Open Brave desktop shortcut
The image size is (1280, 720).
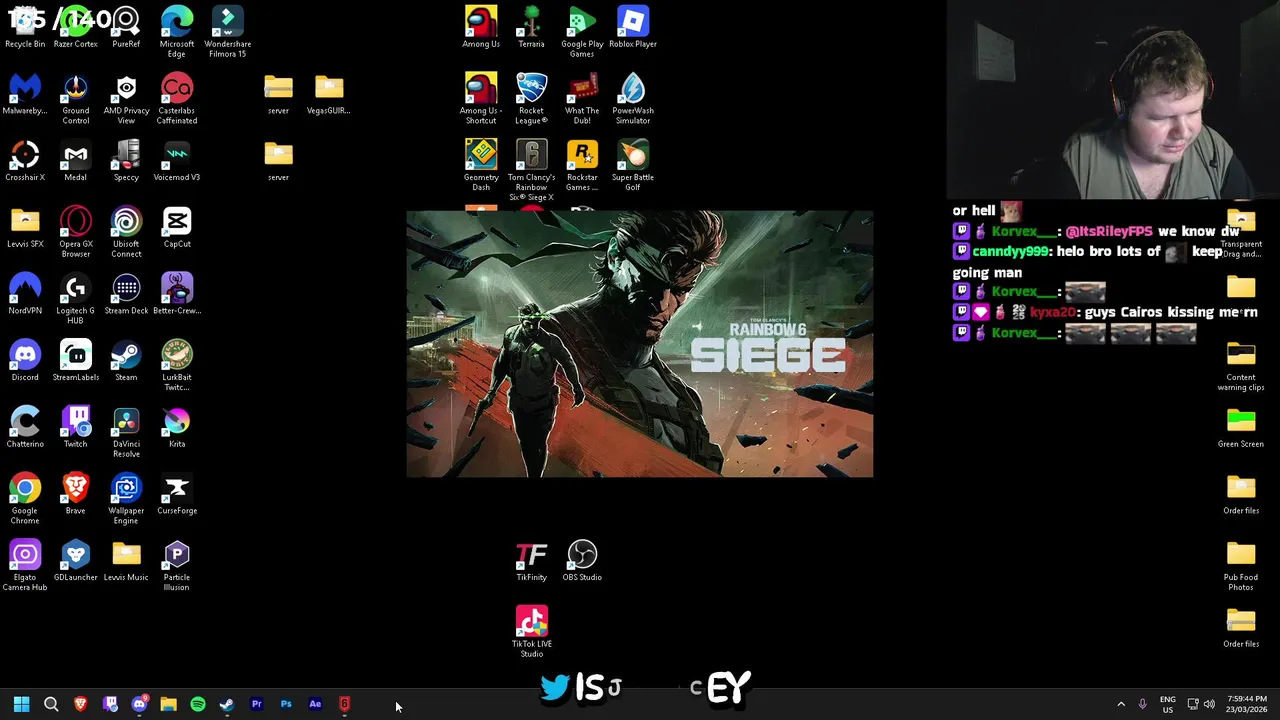tap(76, 494)
